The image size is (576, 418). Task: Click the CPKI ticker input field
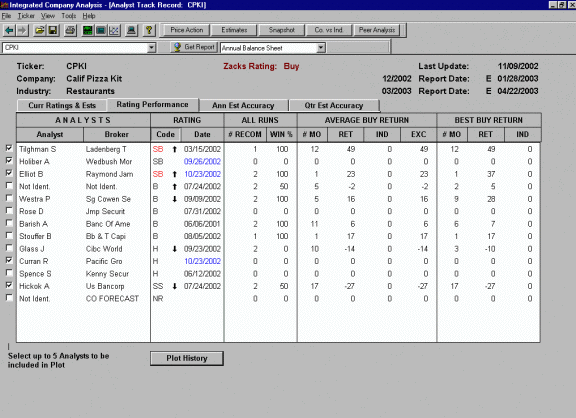tap(75, 48)
